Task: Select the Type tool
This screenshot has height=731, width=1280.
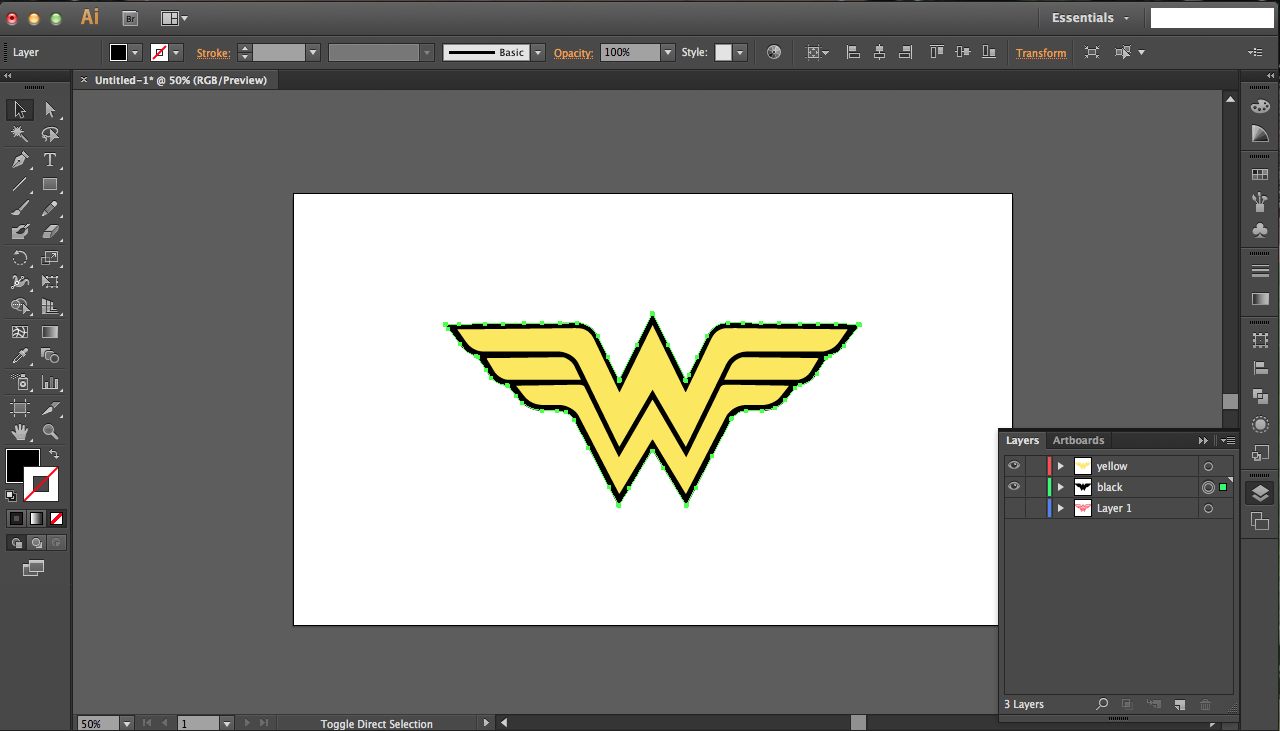Action: coord(50,160)
